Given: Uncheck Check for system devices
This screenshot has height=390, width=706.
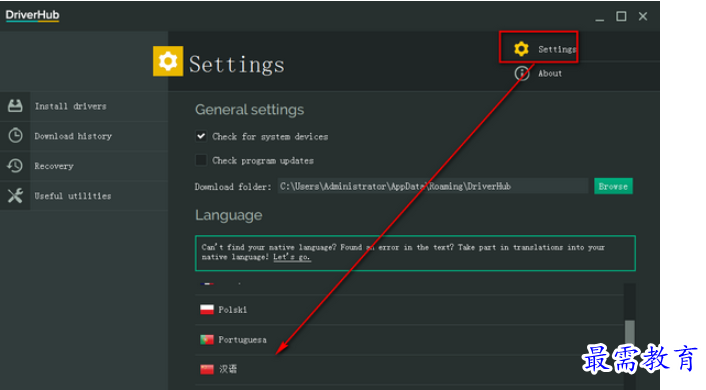Looking at the screenshot, I should point(201,136).
